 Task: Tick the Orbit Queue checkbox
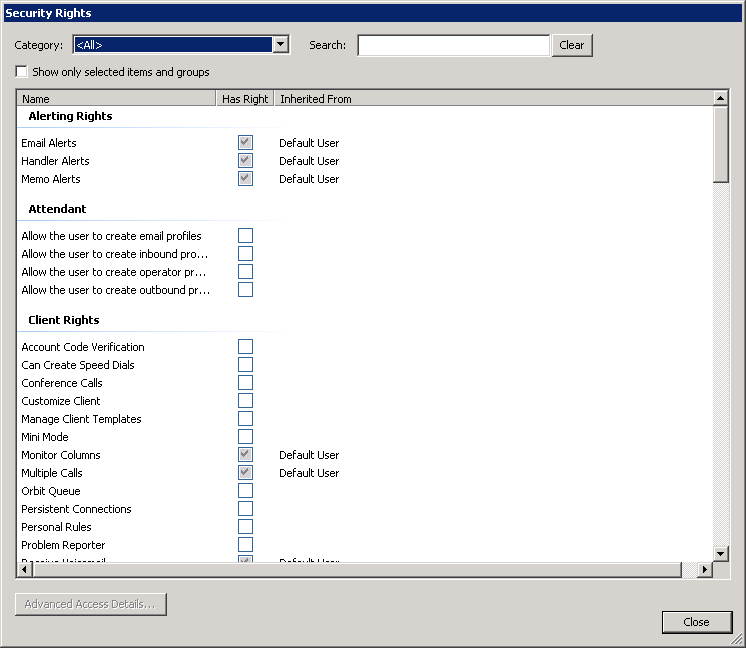point(245,491)
